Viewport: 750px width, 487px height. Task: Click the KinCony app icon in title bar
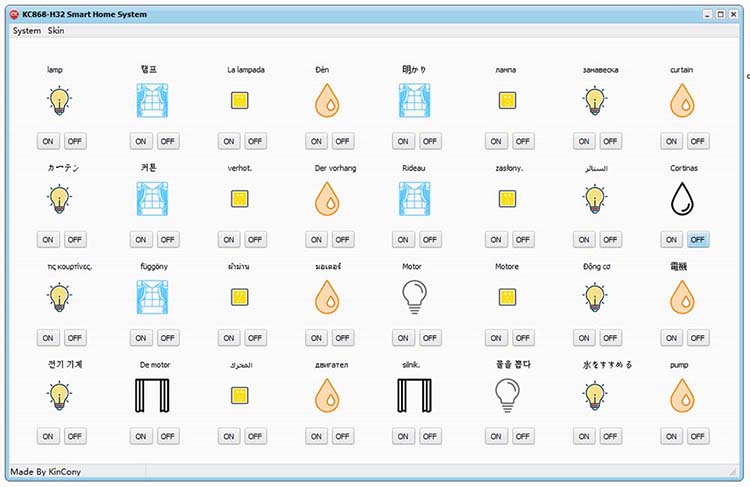pyautogui.click(x=14, y=14)
